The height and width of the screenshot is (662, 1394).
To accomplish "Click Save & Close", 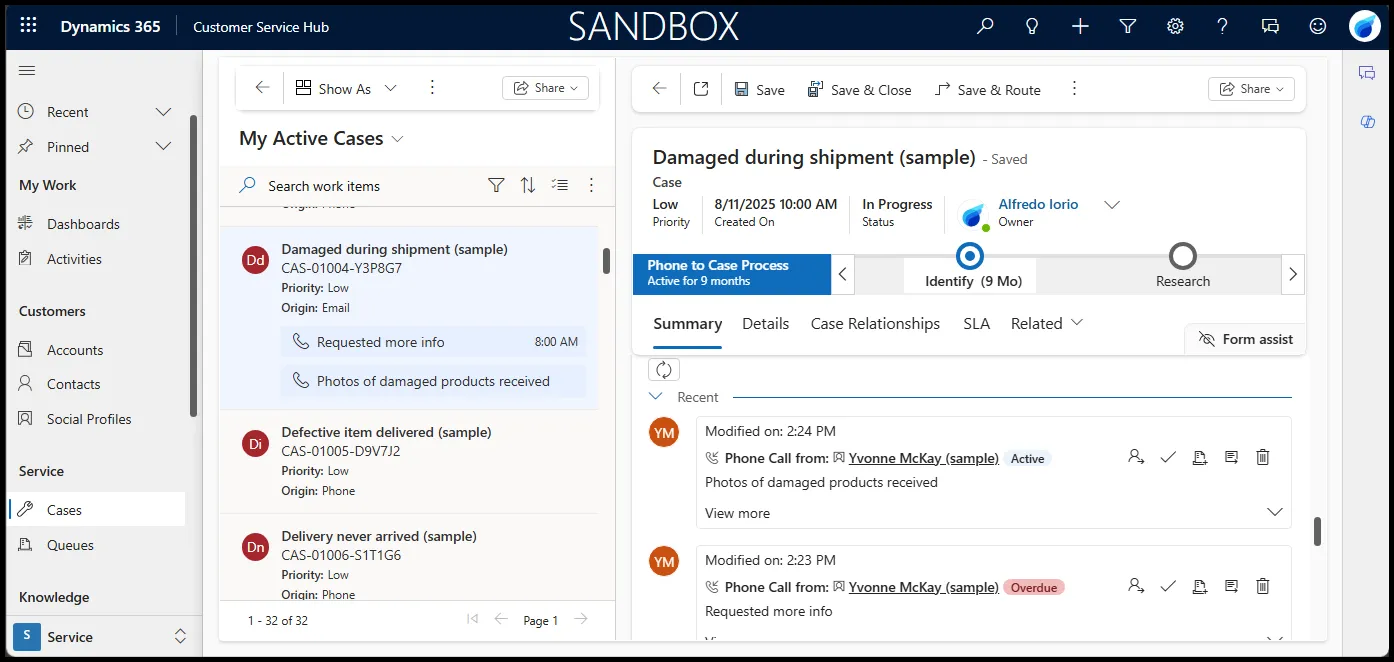I will tap(860, 89).
